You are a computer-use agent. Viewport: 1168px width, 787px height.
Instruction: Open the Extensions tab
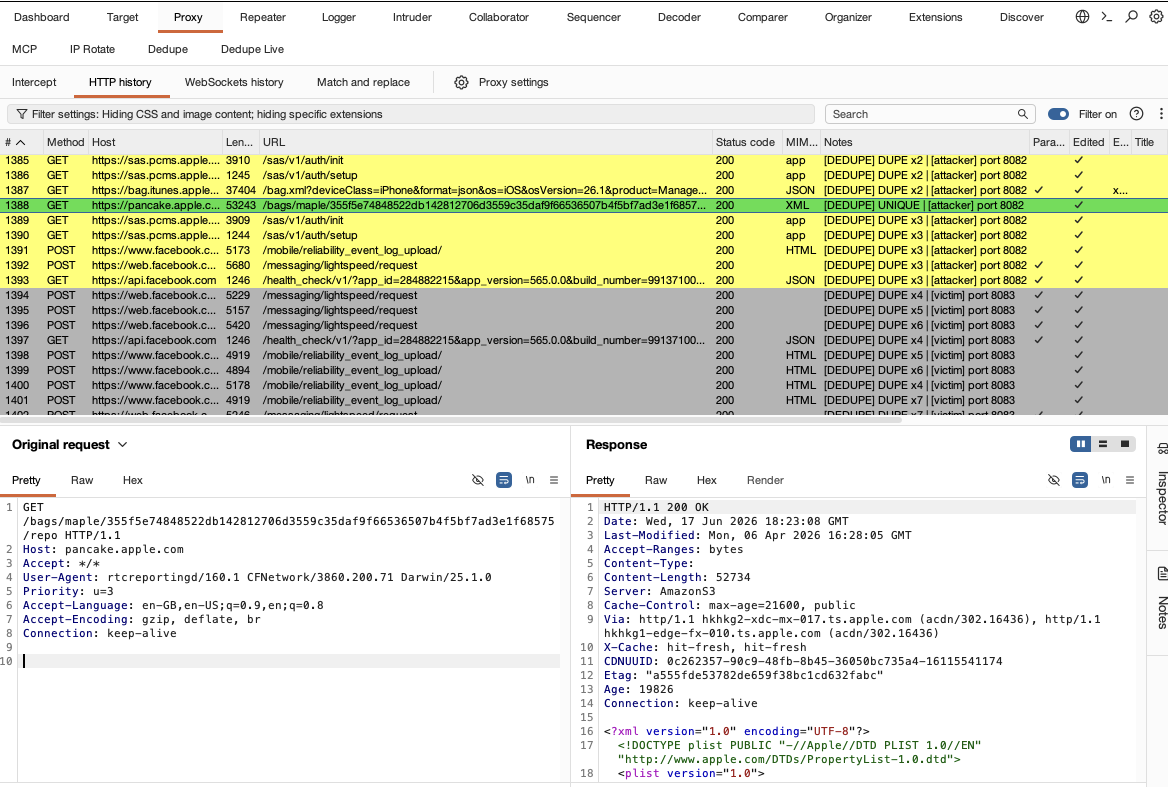pyautogui.click(x=935, y=17)
